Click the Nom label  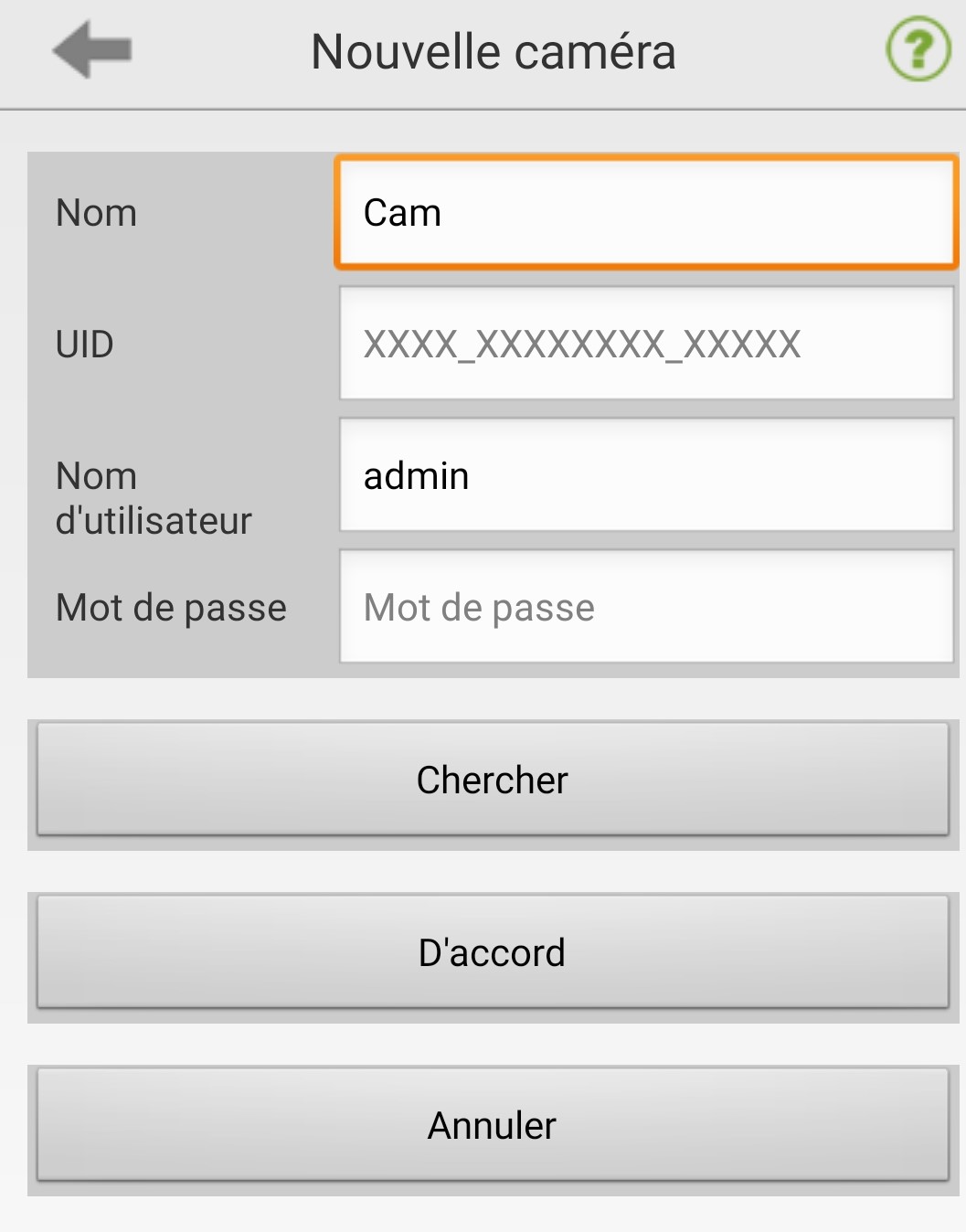click(96, 213)
